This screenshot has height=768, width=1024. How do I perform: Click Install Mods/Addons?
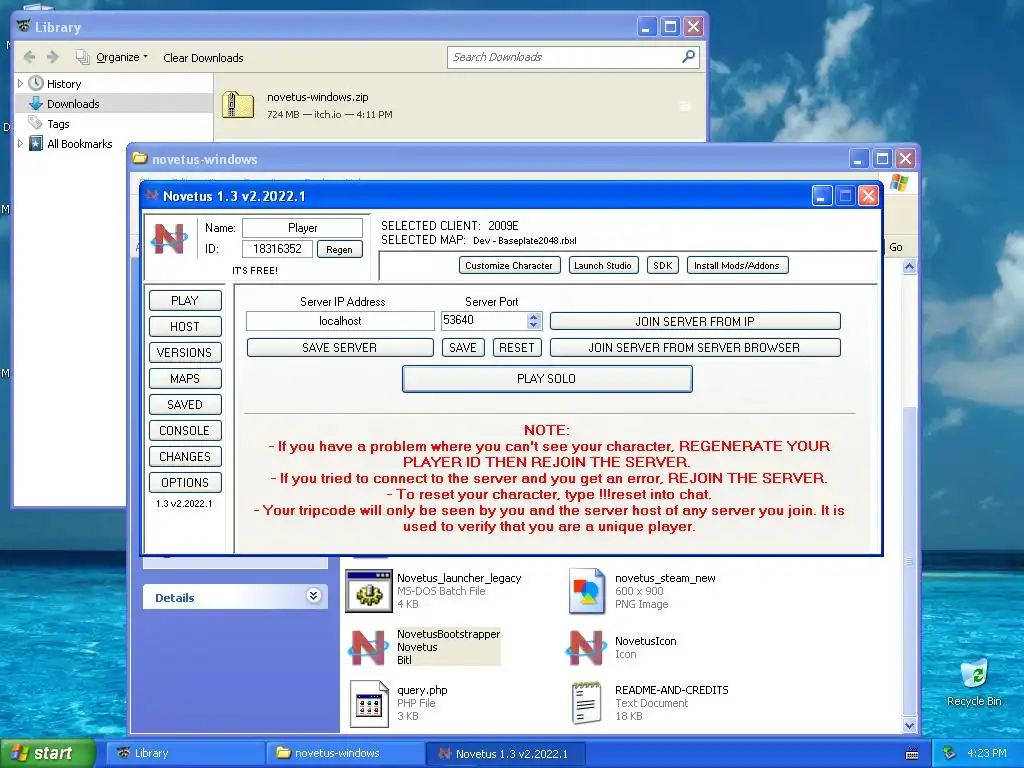pos(737,265)
